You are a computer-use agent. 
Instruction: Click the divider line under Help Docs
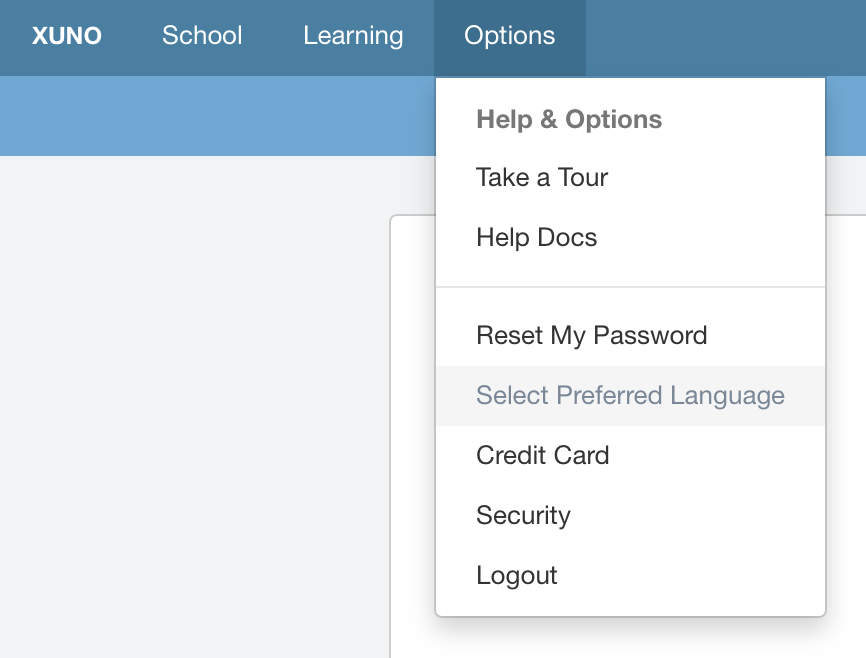(630, 287)
